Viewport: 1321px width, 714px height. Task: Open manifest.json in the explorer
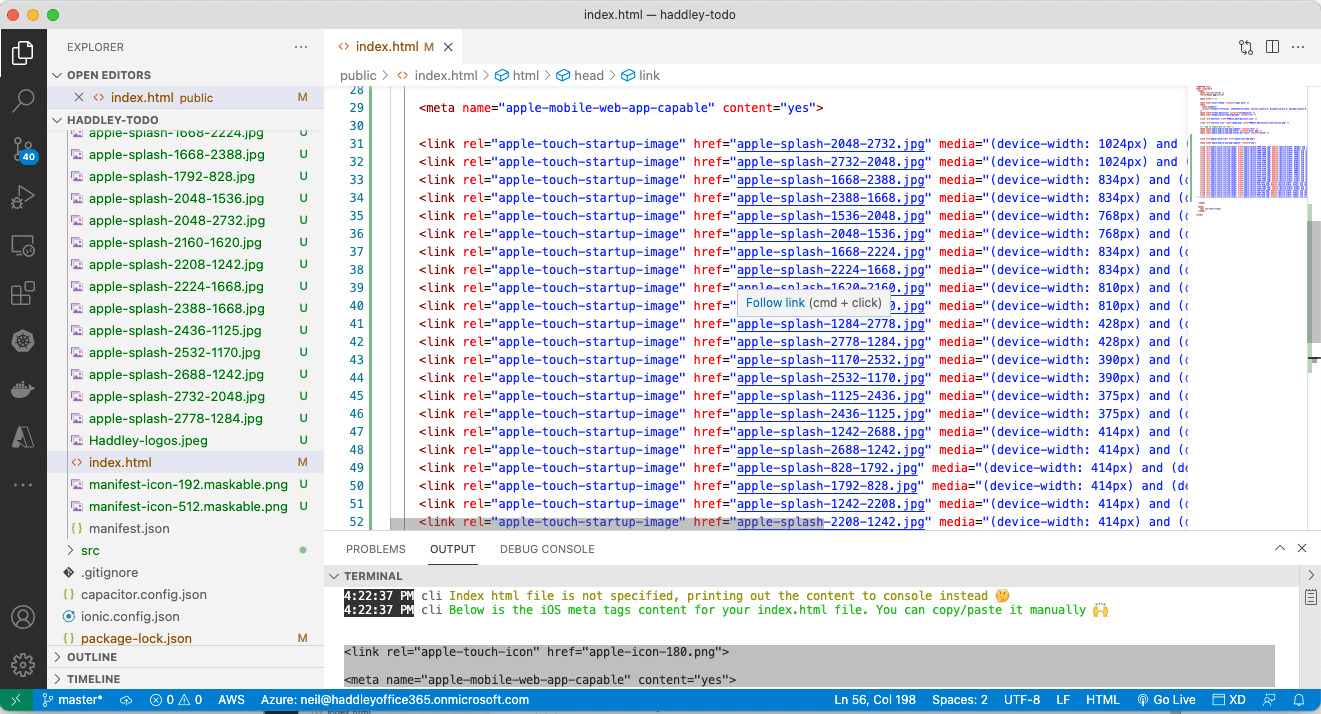pyautogui.click(x=129, y=528)
